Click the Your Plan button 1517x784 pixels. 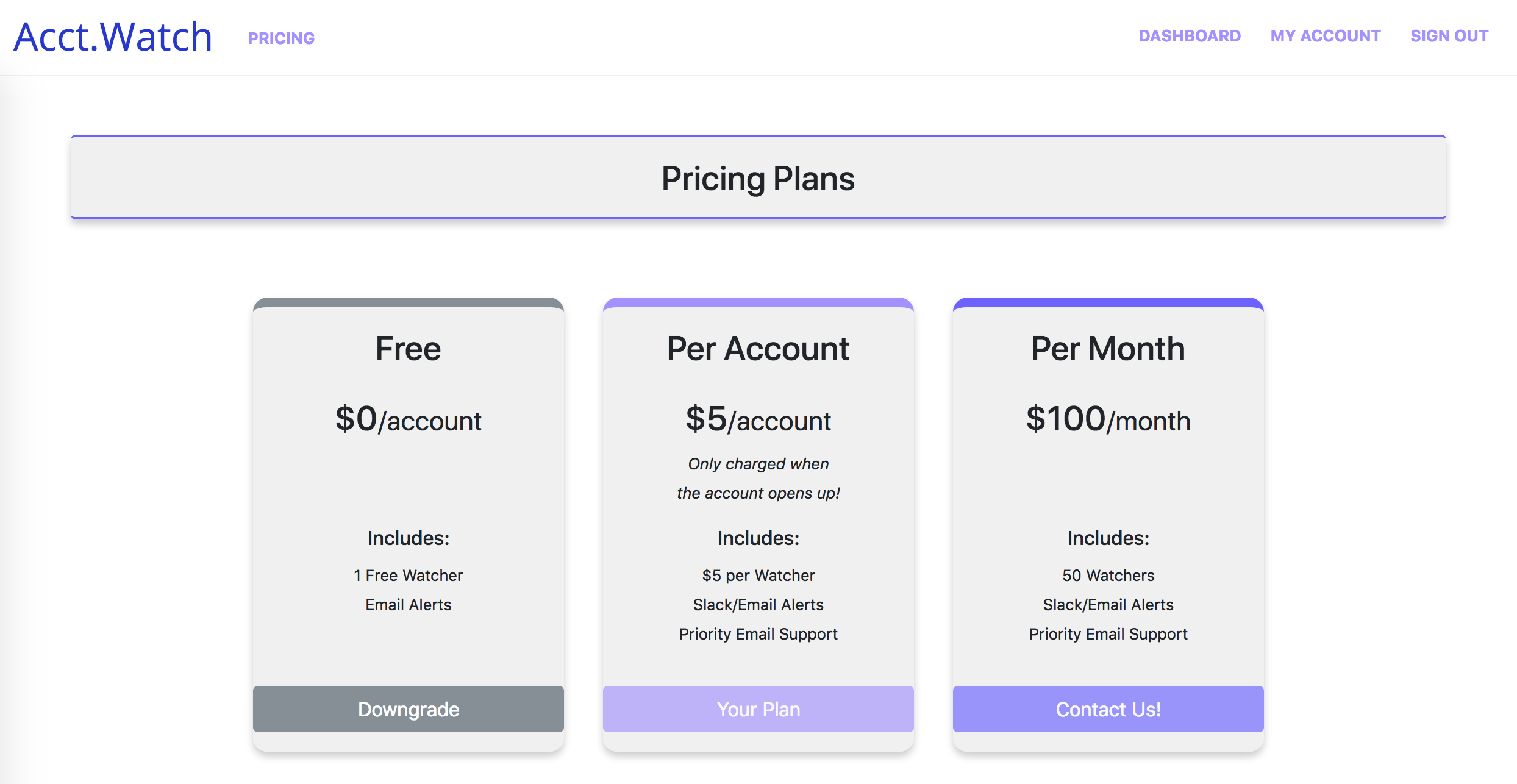[758, 709]
